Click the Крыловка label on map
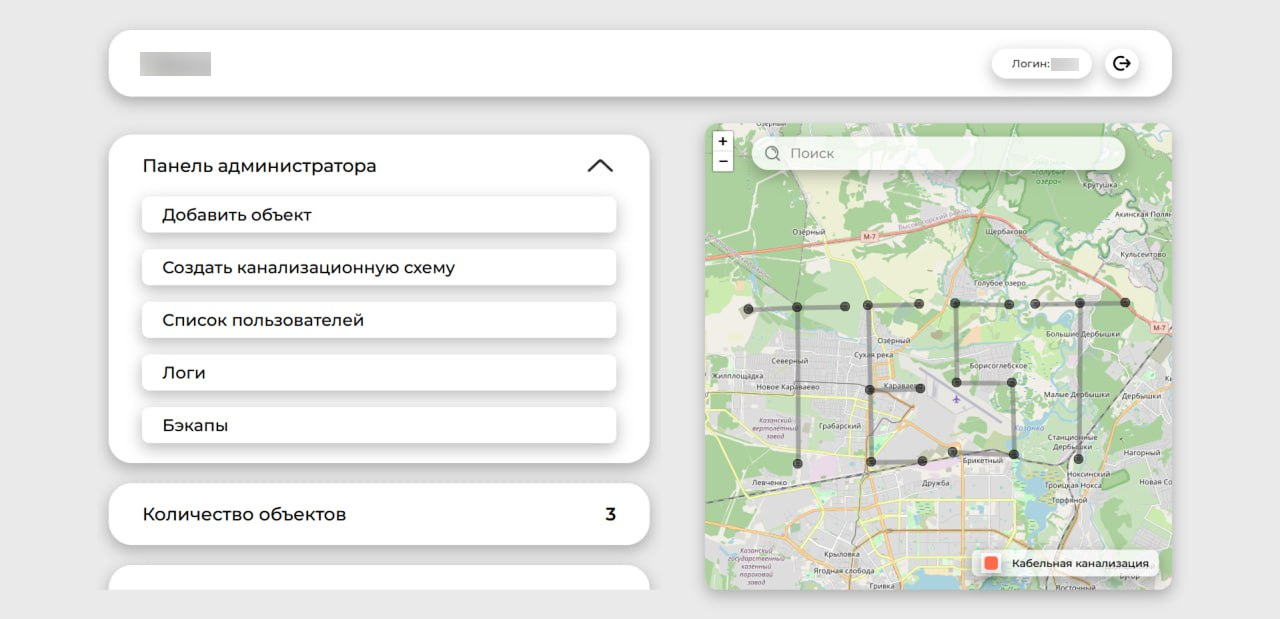 click(842, 553)
